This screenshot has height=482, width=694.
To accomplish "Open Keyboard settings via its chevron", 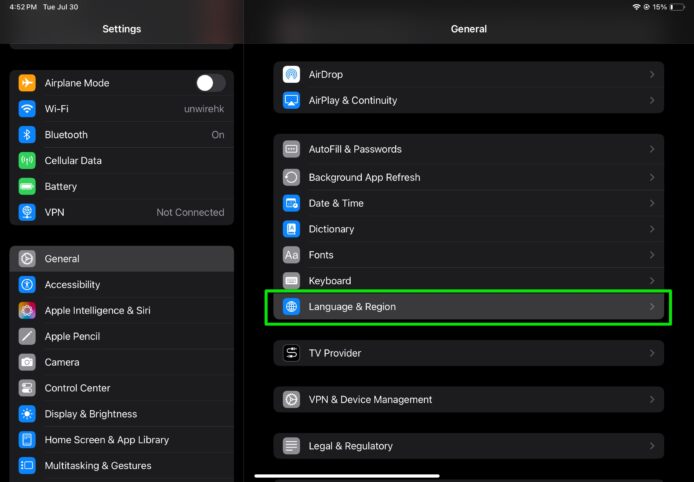I will coord(651,281).
